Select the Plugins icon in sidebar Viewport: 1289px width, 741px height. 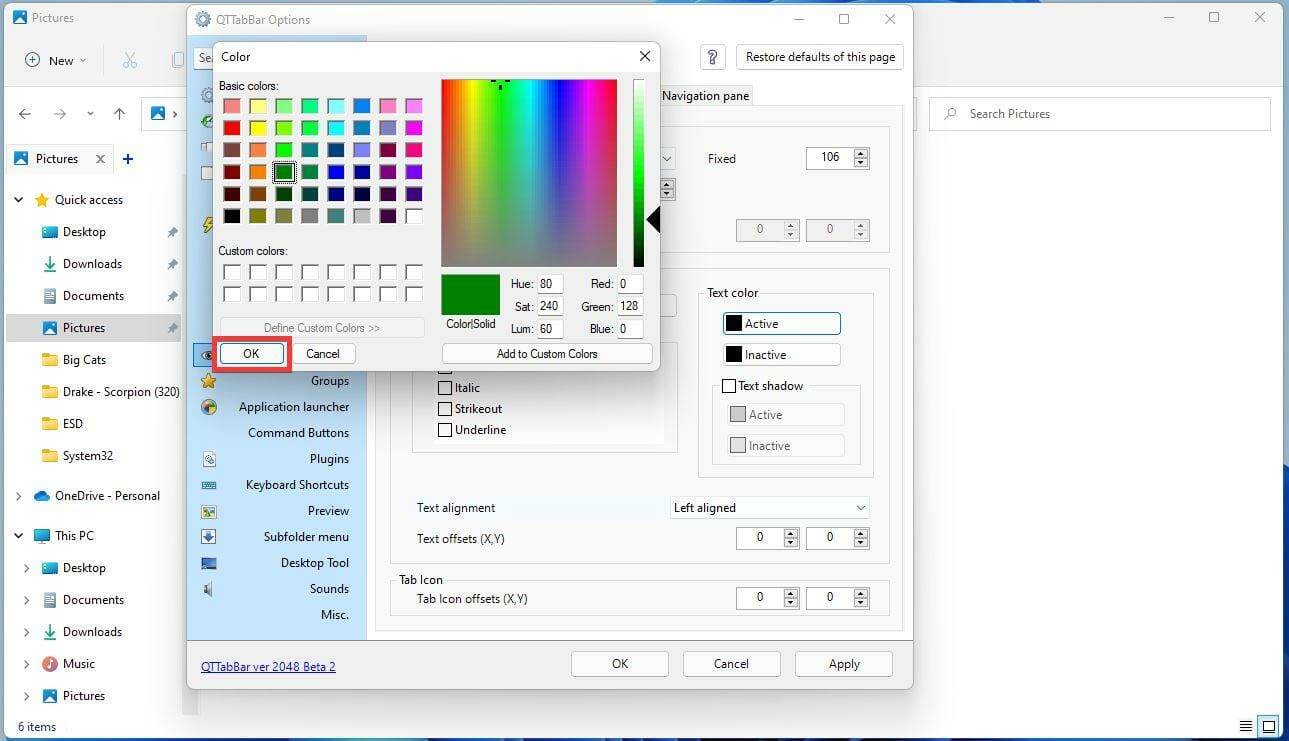(208, 458)
